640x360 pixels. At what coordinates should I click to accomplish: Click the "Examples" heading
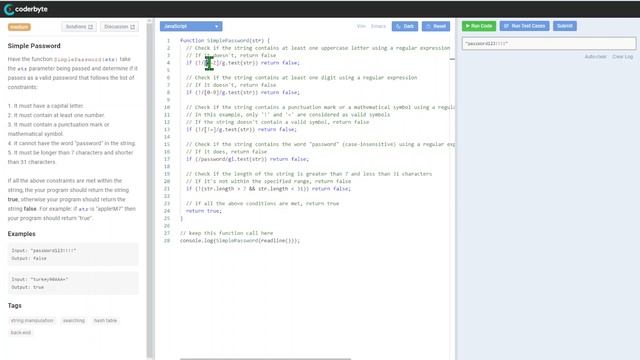pos(22,234)
